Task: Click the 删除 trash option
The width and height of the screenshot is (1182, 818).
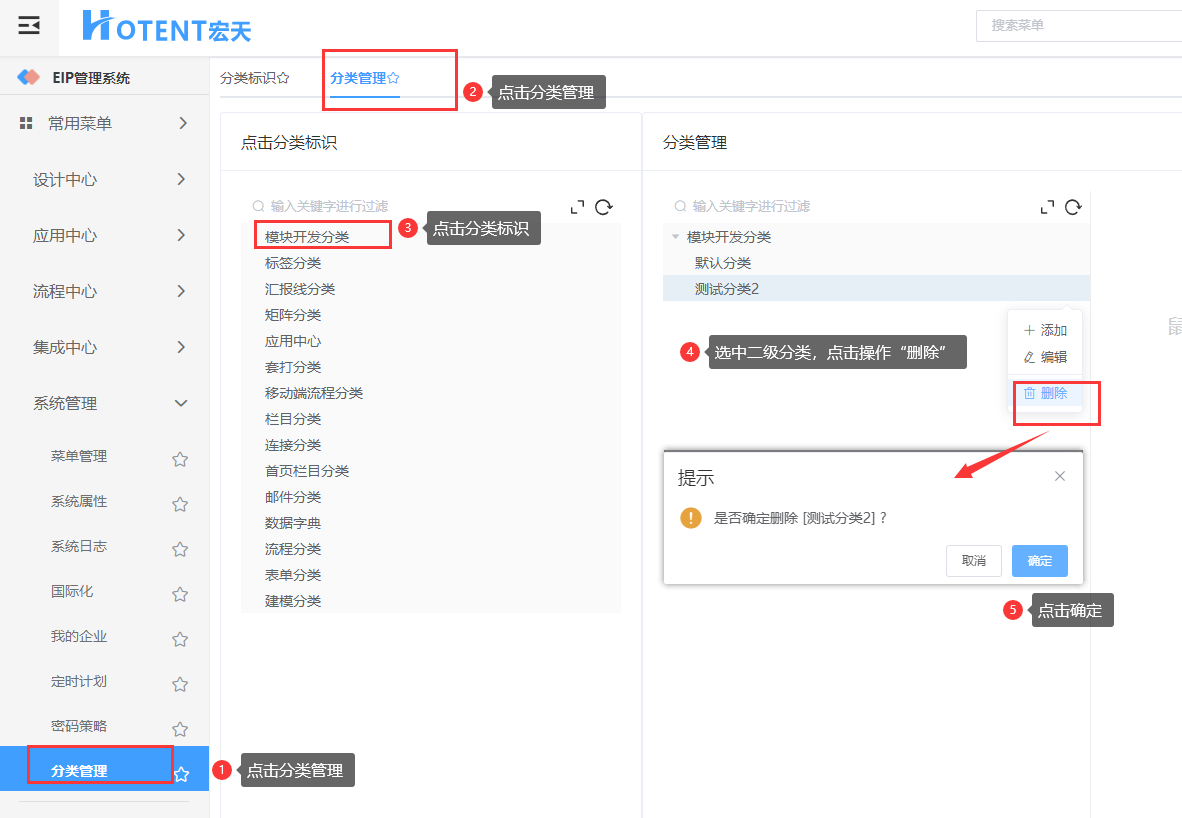Action: (1045, 393)
